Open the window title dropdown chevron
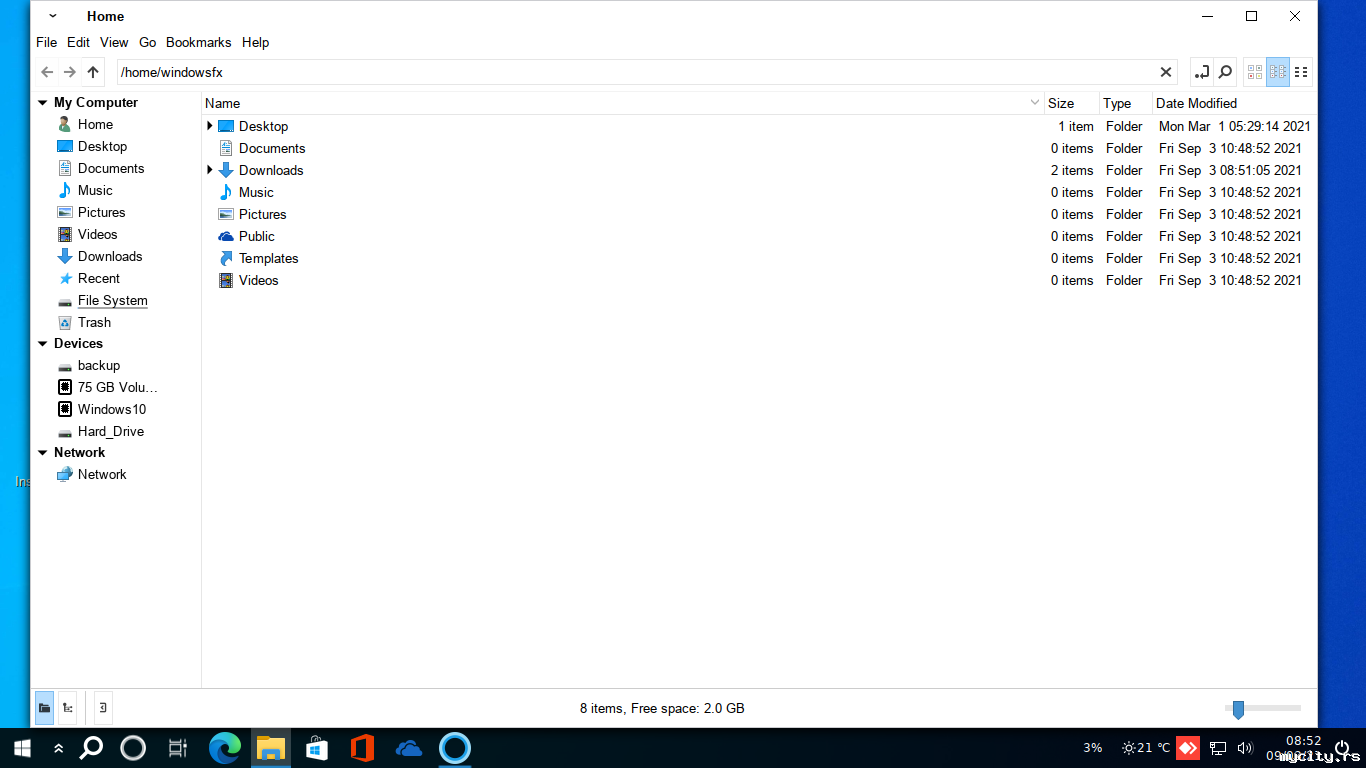This screenshot has width=1366, height=768. pos(53,16)
